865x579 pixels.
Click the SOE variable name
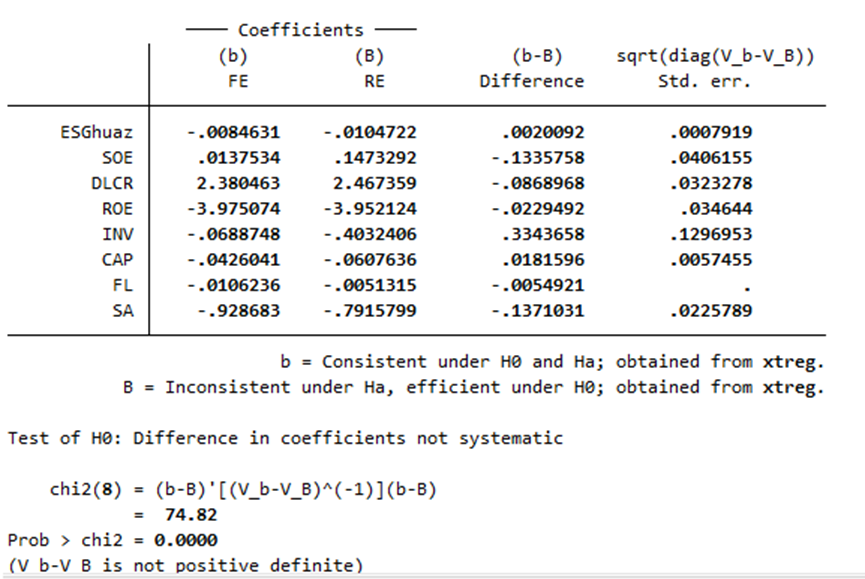click(118, 158)
